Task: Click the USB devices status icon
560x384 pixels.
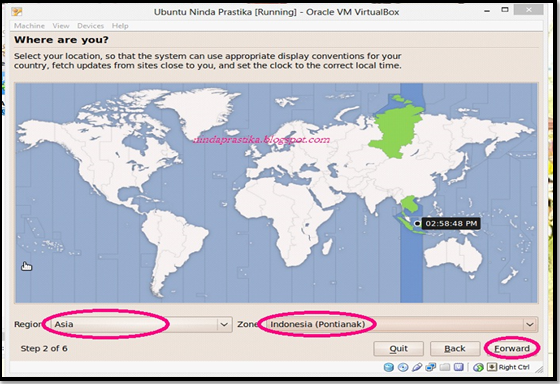Action: (417, 367)
